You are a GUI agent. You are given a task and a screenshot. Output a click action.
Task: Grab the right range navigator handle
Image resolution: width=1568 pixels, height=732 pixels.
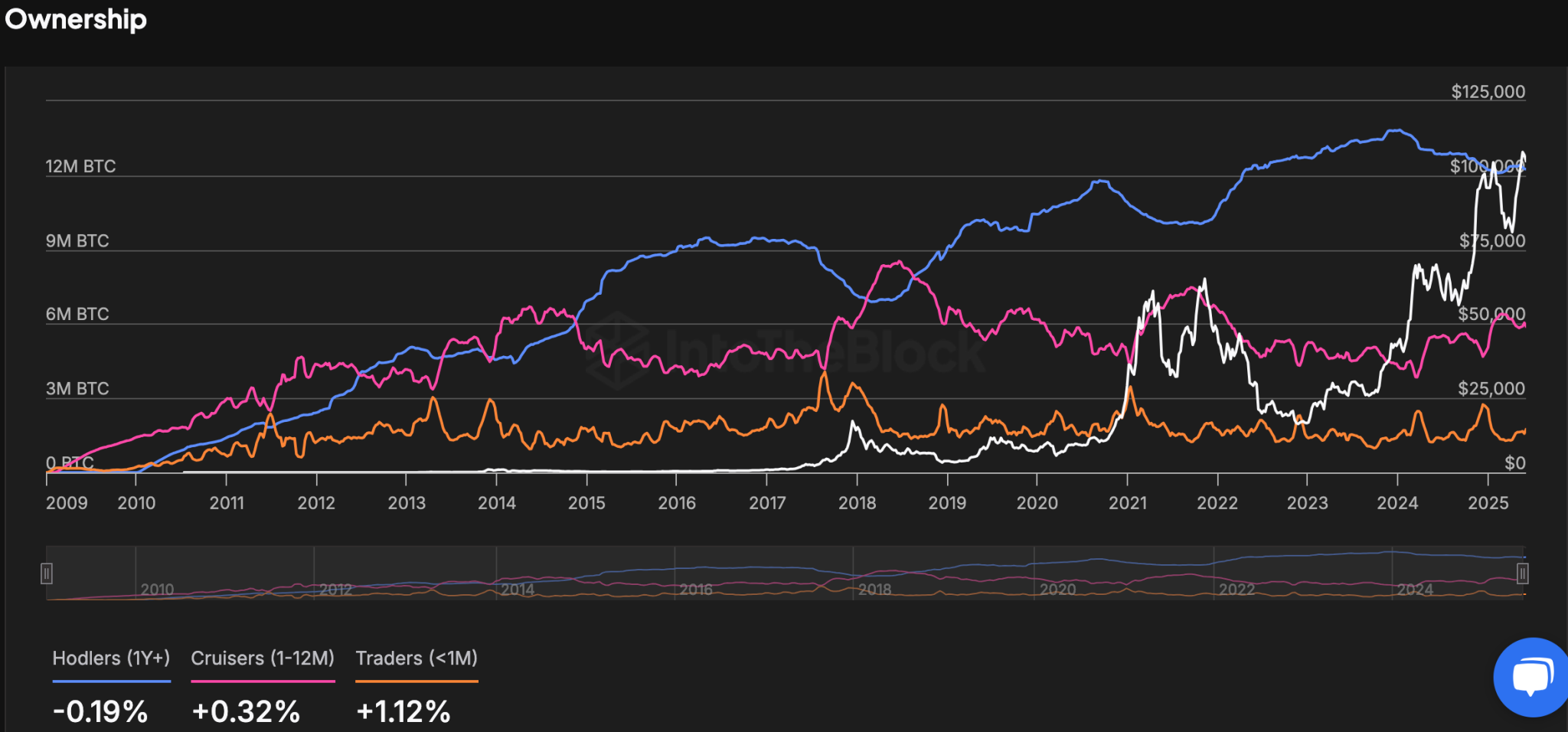coord(1523,574)
